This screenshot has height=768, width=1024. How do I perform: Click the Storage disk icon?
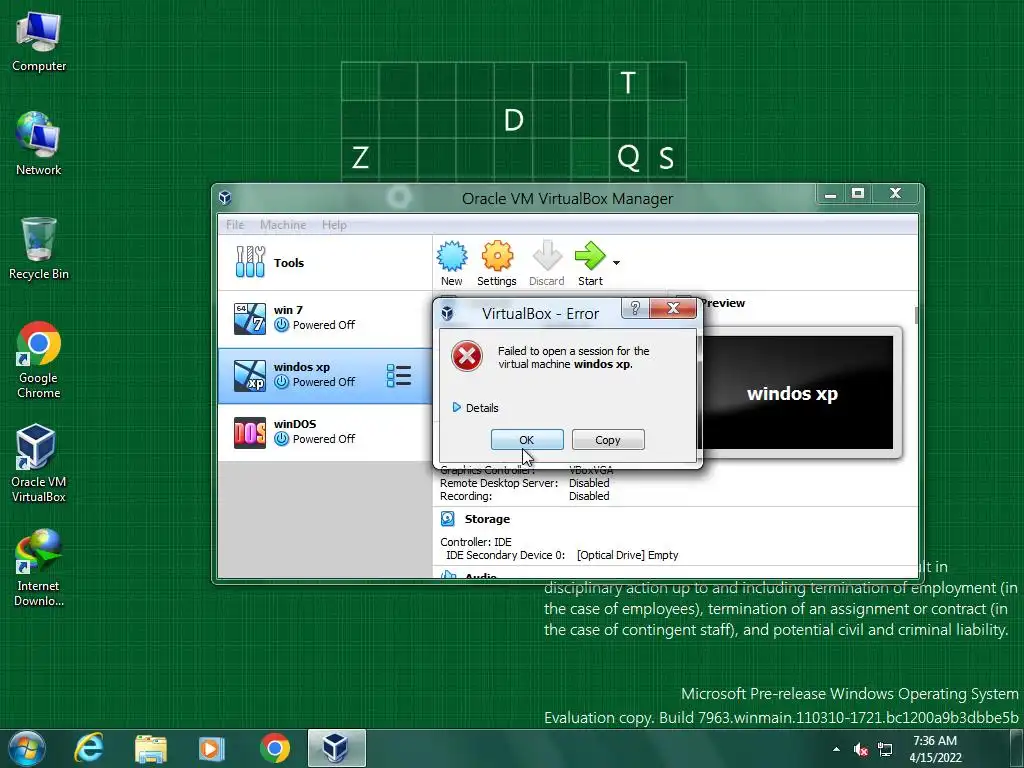pos(448,519)
